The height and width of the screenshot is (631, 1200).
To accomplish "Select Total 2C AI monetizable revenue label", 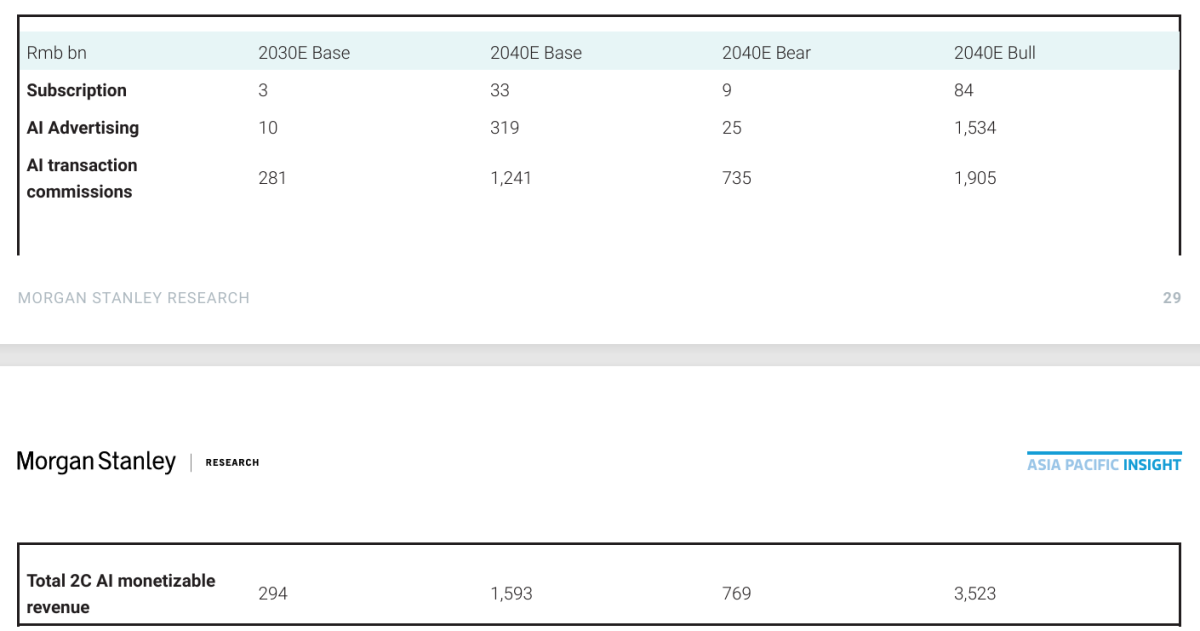I will point(121,594).
